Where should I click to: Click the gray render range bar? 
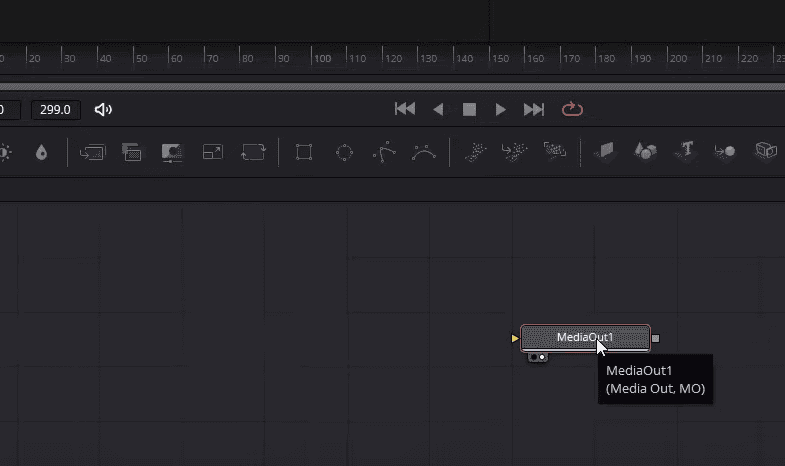[392, 87]
